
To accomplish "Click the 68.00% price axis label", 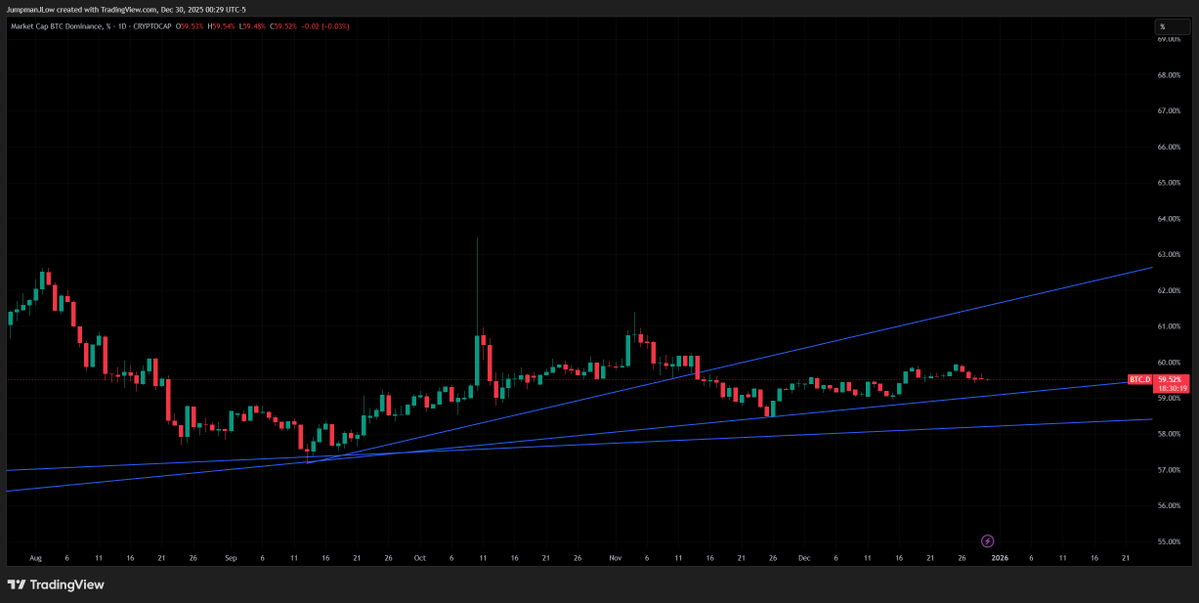I will [x=1167, y=75].
